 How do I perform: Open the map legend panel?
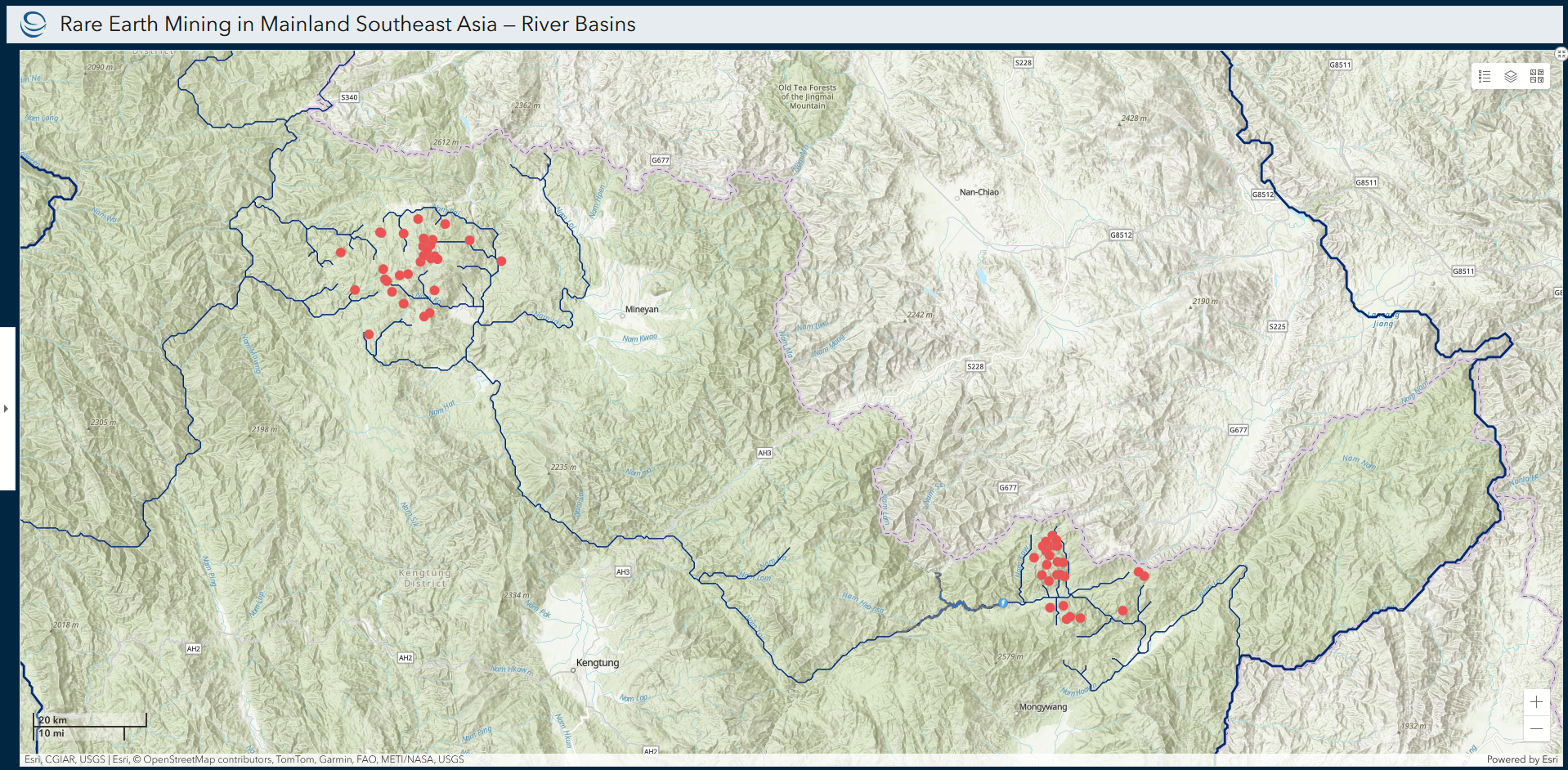point(1485,76)
